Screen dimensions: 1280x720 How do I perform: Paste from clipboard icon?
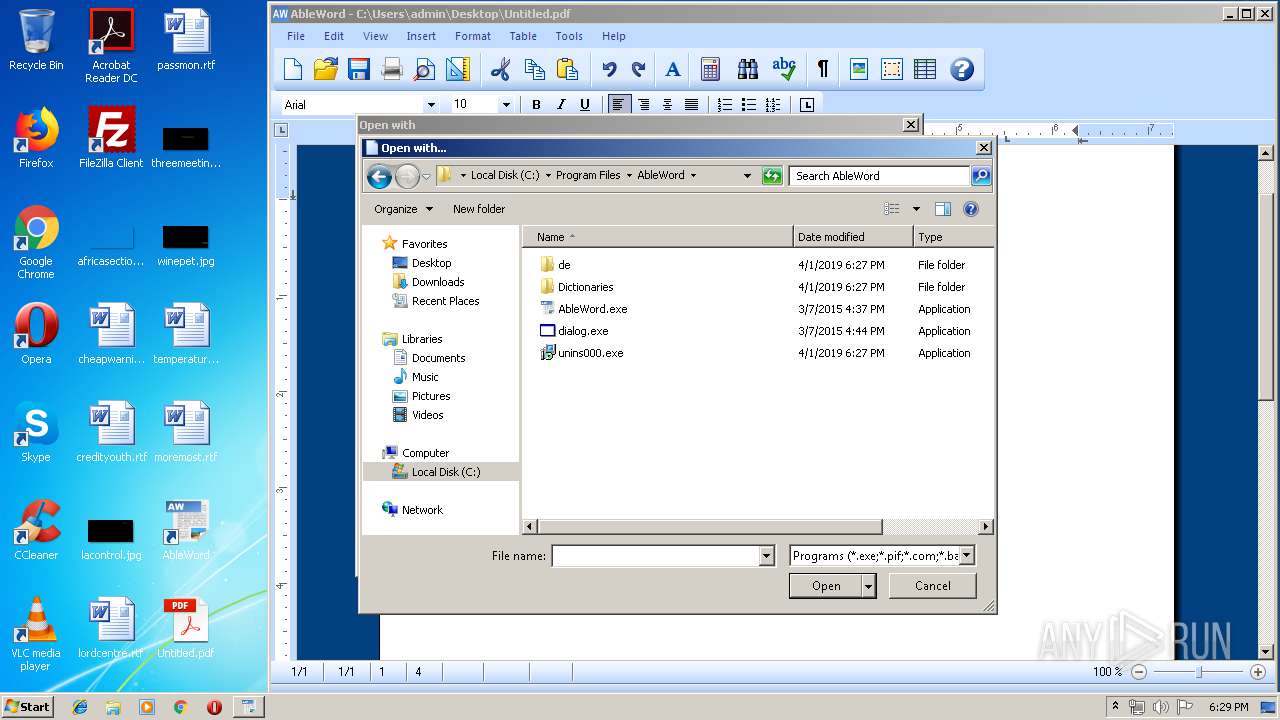(567, 69)
